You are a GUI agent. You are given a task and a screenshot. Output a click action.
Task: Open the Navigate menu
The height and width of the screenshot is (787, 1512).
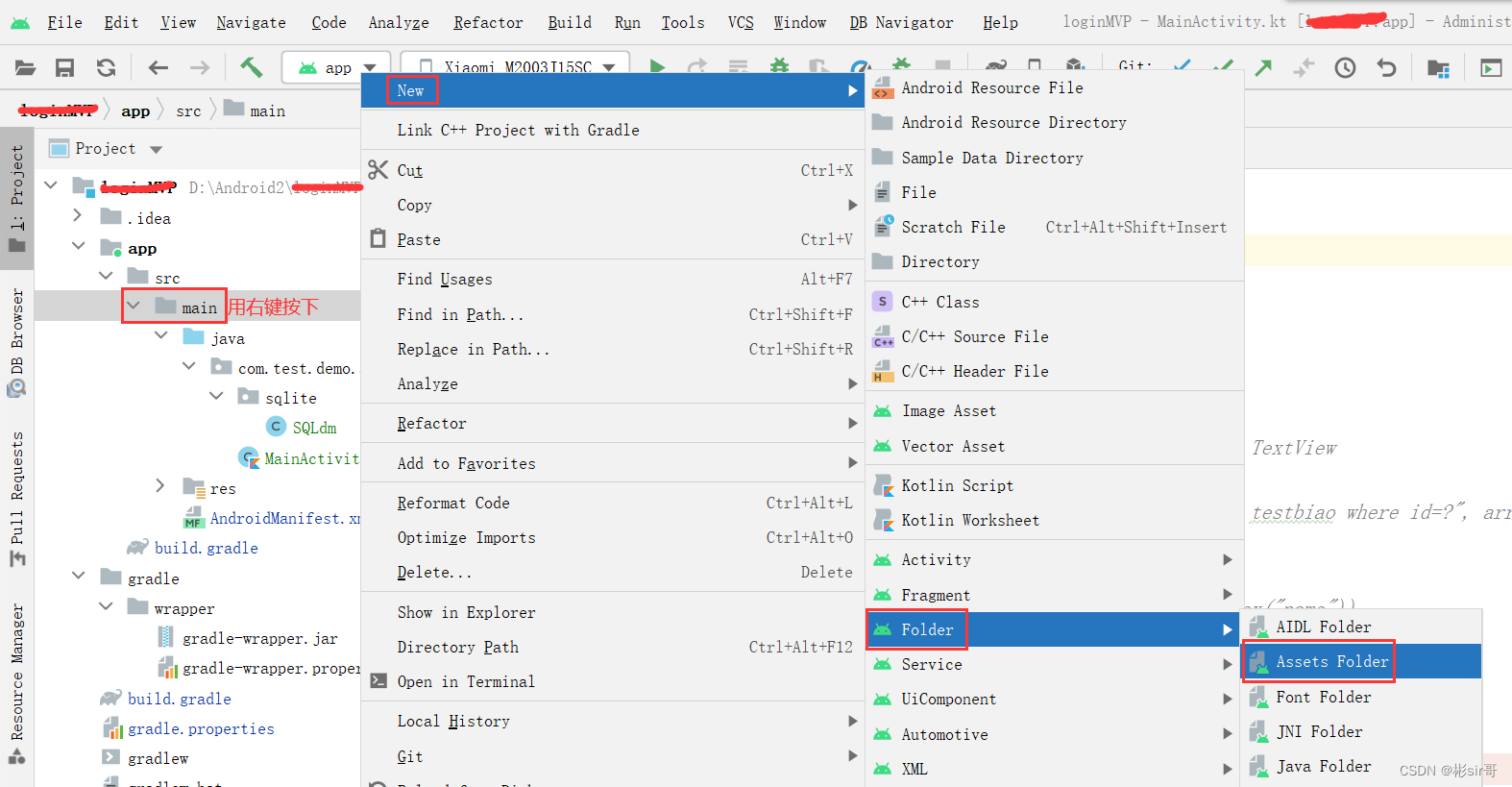251,22
